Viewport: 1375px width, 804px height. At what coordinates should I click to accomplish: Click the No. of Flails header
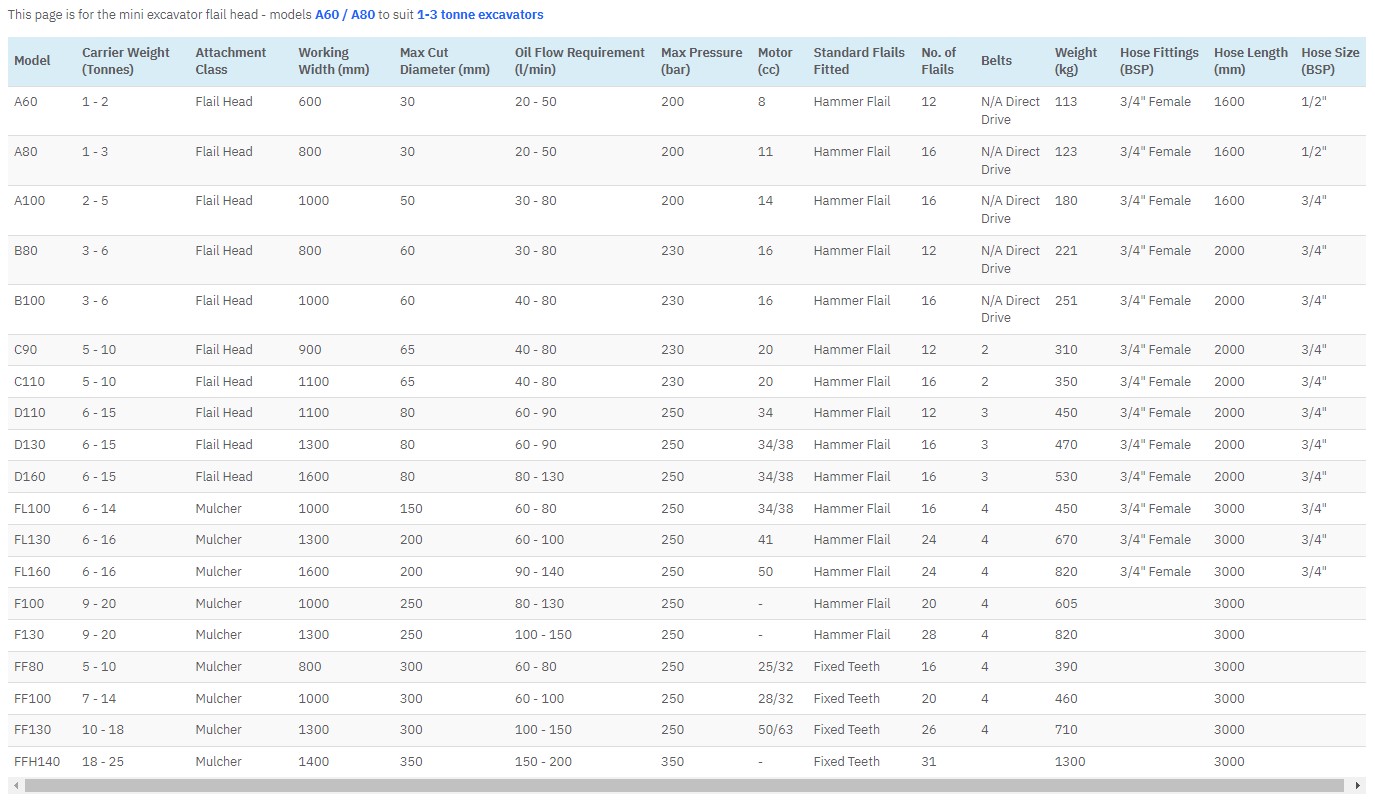(938, 61)
